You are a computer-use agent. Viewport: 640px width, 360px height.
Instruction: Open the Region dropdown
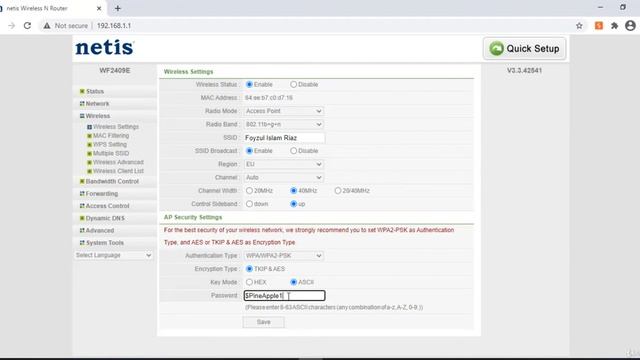(x=284, y=164)
